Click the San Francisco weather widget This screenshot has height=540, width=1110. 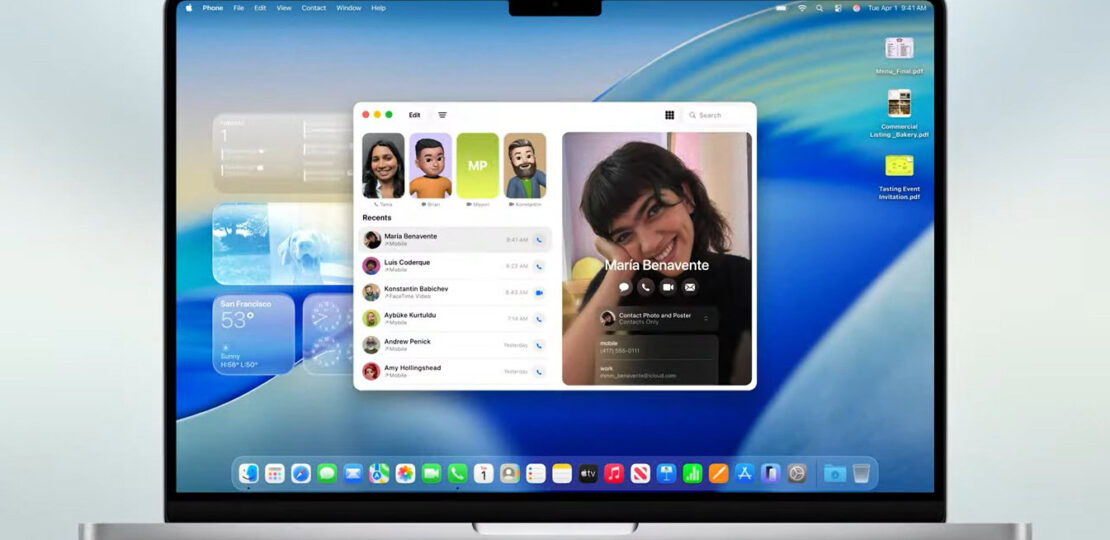click(x=253, y=334)
